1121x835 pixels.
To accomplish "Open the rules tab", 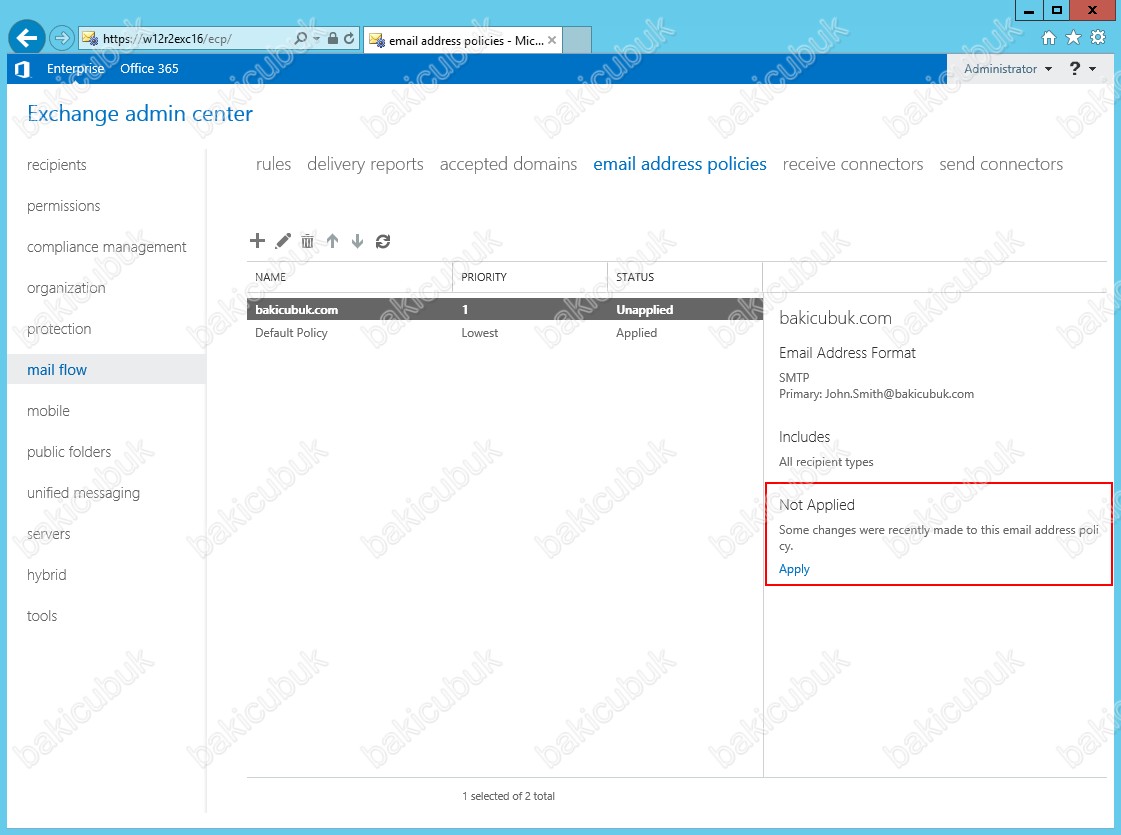I will coord(274,164).
